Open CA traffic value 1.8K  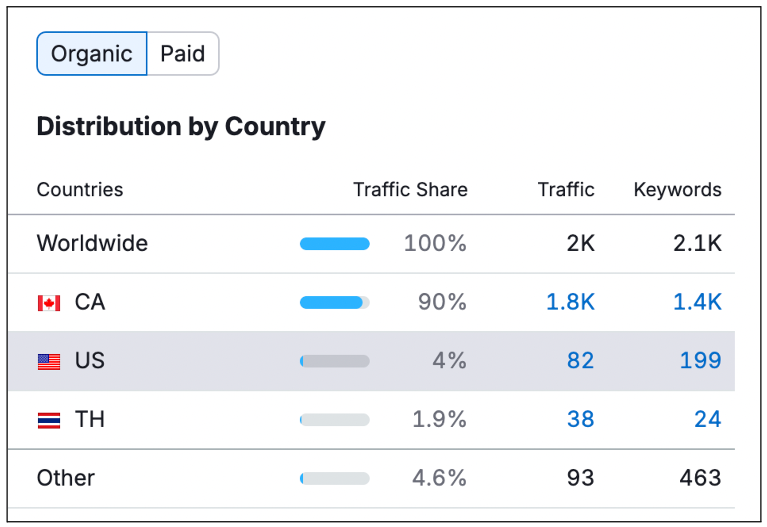(570, 302)
